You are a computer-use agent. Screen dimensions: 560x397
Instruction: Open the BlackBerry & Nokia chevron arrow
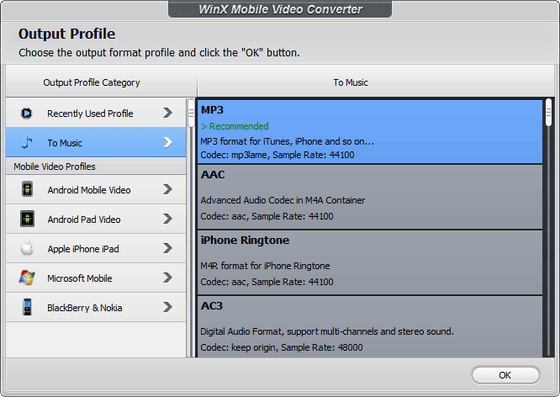pyautogui.click(x=168, y=307)
